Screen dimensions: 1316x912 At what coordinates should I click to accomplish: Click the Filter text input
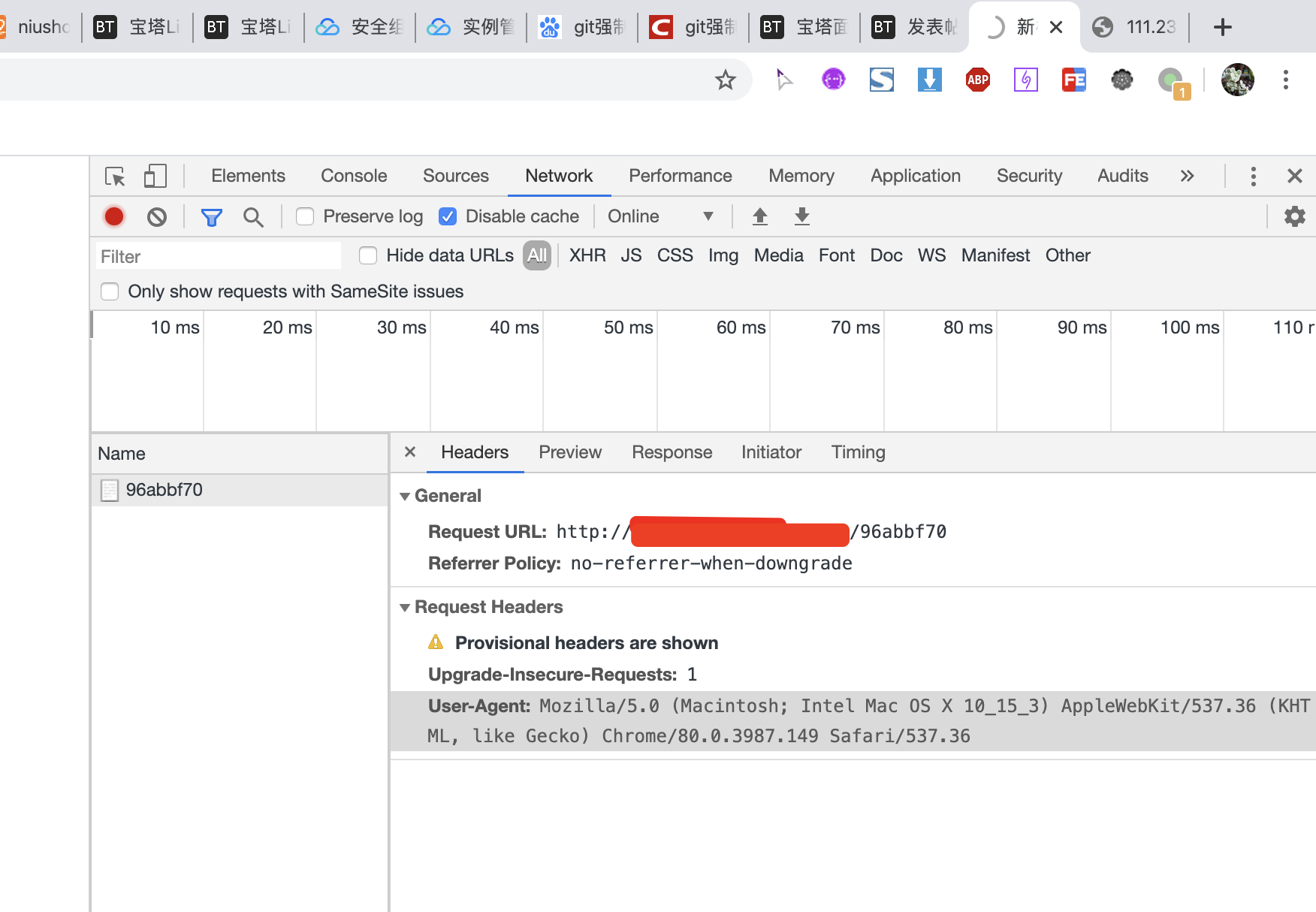point(218,256)
